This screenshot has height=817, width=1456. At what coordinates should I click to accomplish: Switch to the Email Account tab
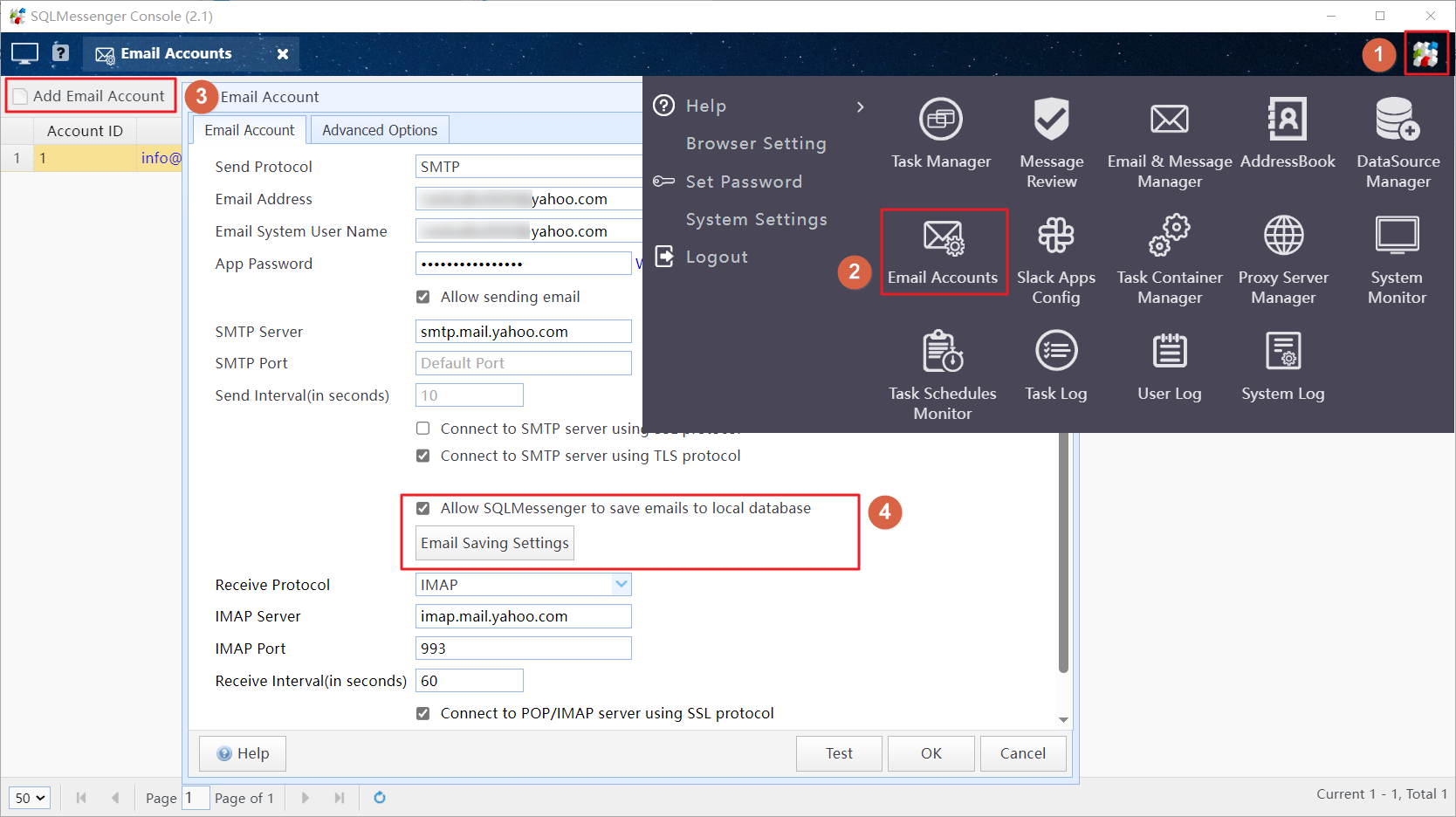tap(250, 130)
